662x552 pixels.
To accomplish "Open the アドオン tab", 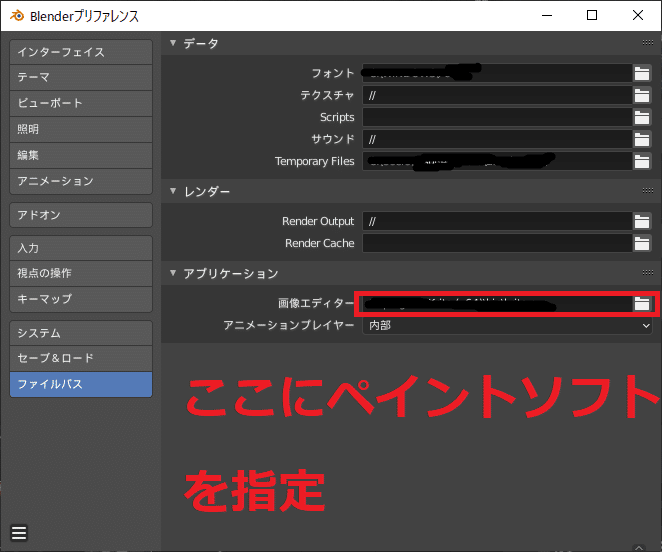I will coord(81,215).
